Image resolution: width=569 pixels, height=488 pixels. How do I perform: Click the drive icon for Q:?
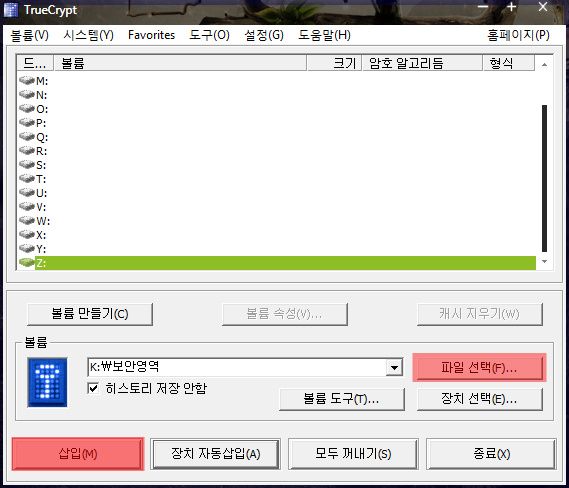coord(27,136)
